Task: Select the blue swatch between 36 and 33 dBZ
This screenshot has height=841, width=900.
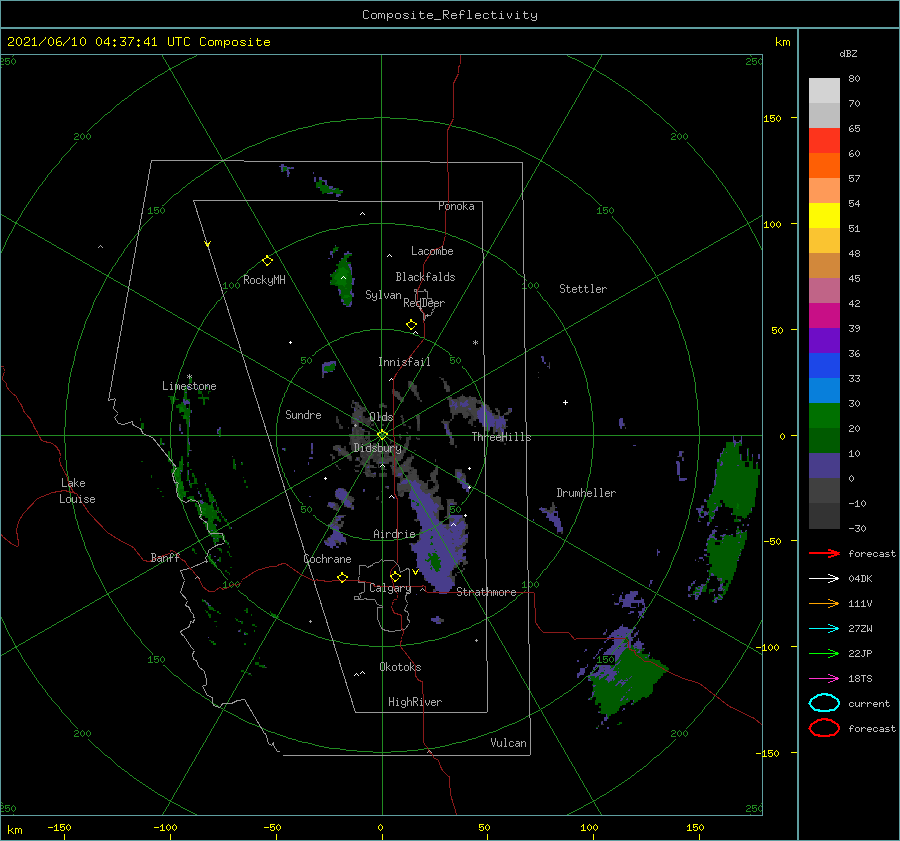Action: (x=824, y=366)
